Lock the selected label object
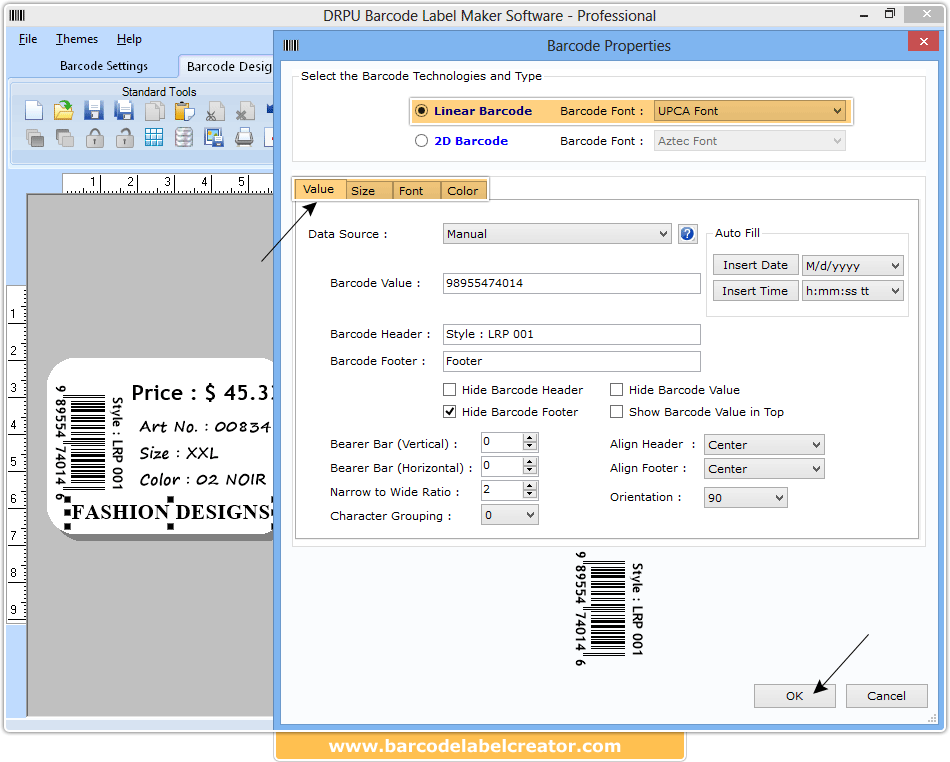This screenshot has height=762, width=950. (x=94, y=136)
